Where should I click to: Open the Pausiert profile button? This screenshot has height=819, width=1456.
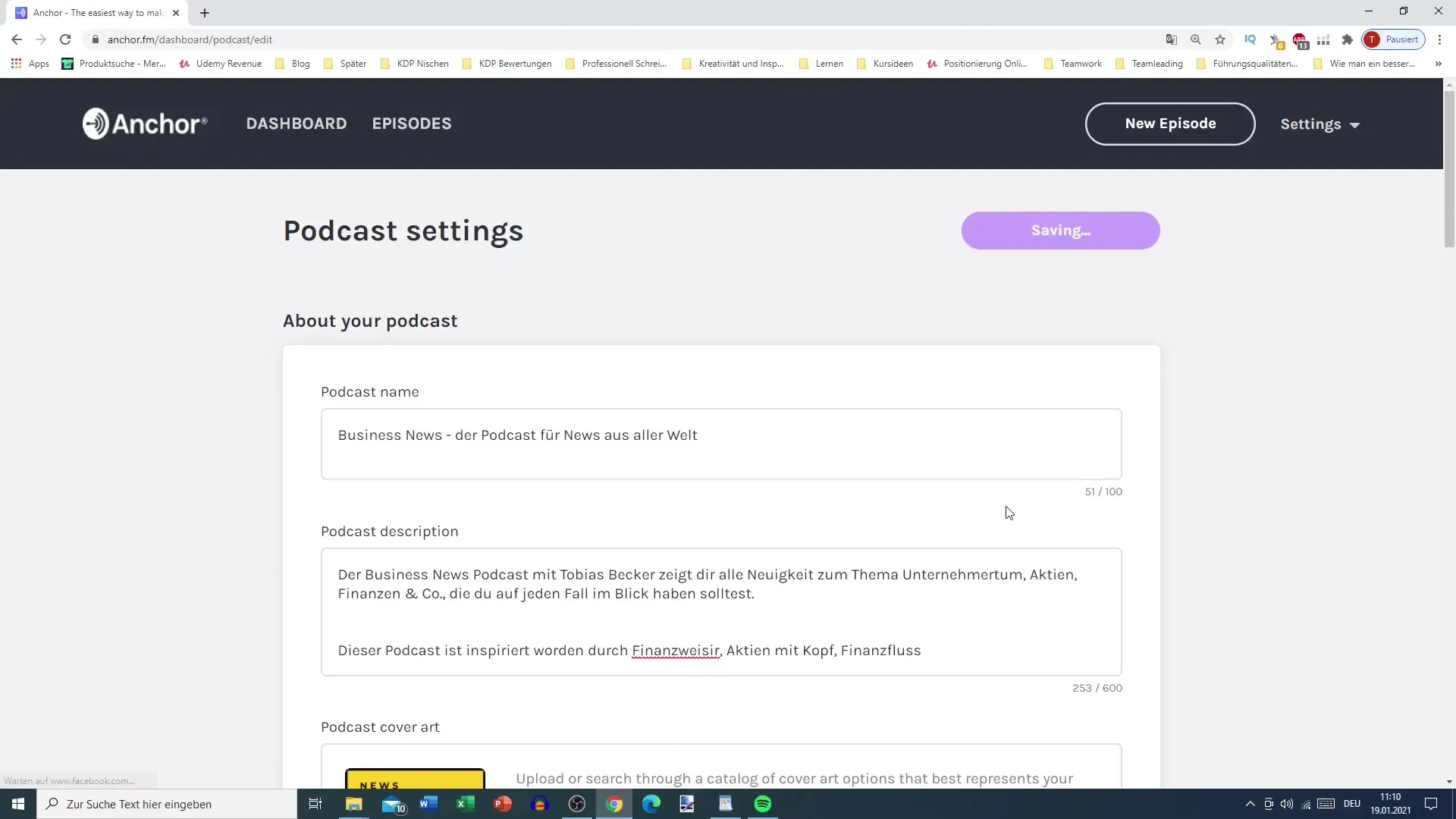[x=1394, y=39]
